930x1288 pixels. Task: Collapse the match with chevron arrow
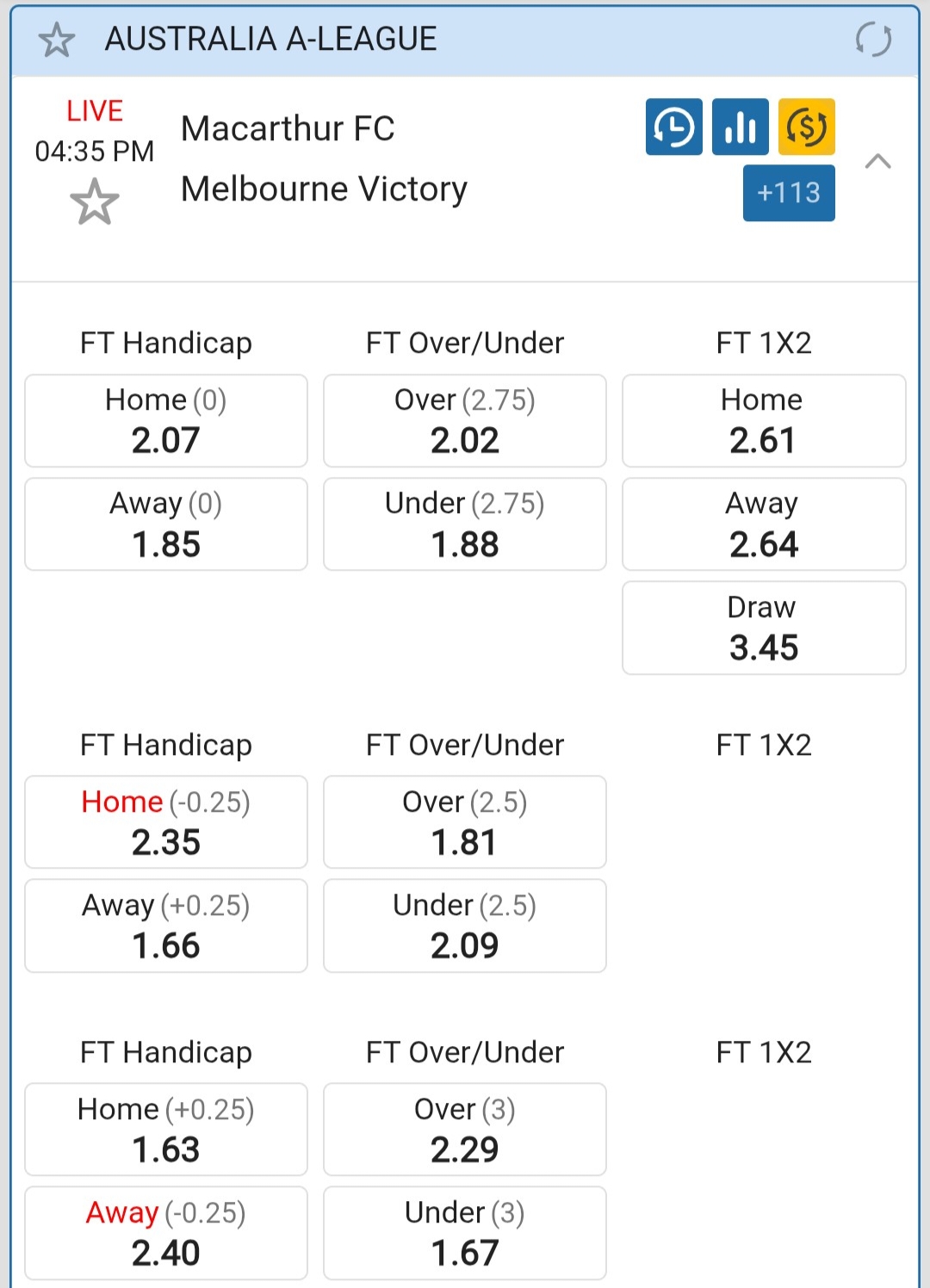(x=877, y=161)
